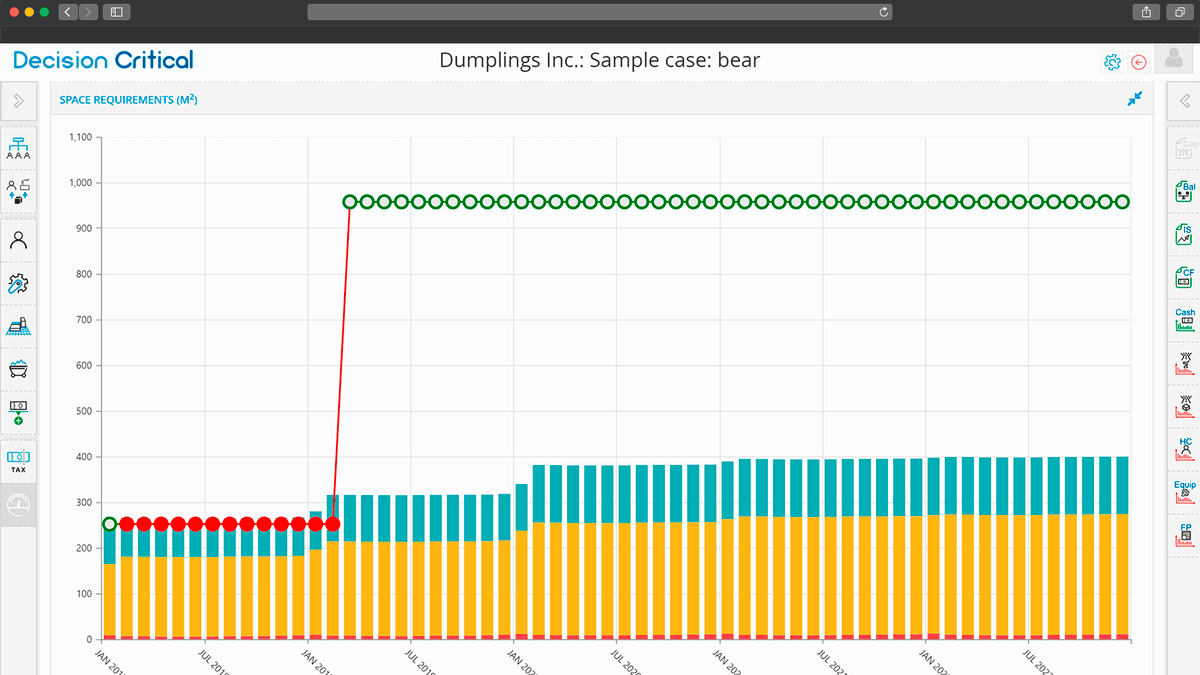Image resolution: width=1200 pixels, height=675 pixels.
Task: Click the Decision Critical logo link
Action: [104, 60]
